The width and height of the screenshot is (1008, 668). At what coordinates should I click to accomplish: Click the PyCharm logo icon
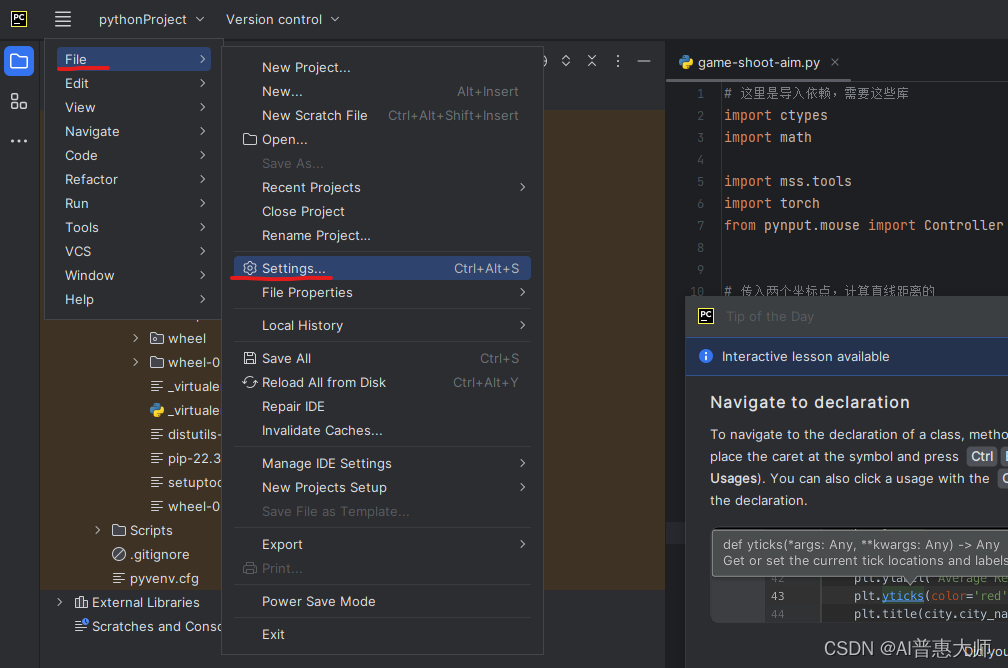(19, 19)
